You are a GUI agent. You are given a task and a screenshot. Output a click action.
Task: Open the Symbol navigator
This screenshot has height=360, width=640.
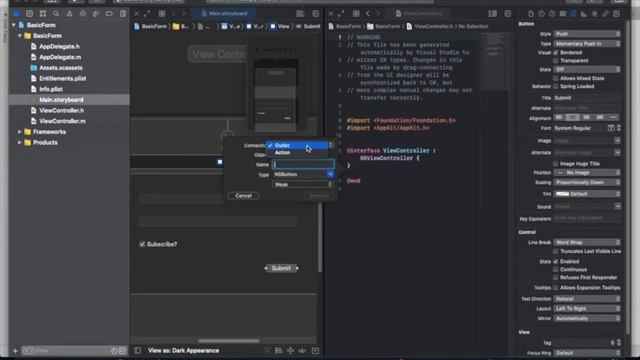click(x=42, y=13)
